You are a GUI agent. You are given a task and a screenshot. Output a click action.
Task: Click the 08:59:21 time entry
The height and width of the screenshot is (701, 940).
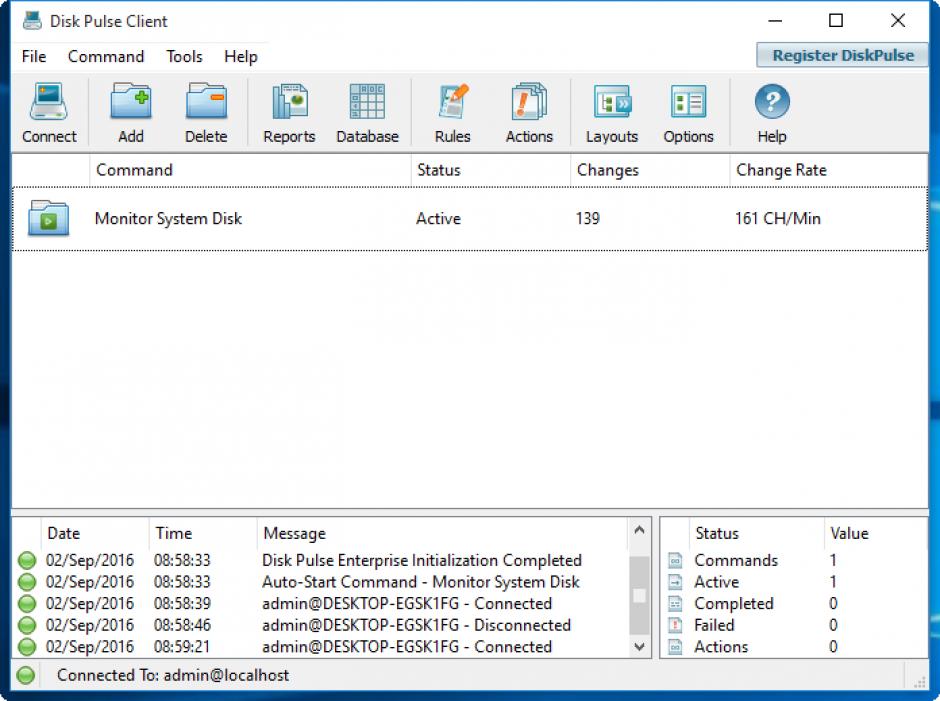tap(182, 647)
